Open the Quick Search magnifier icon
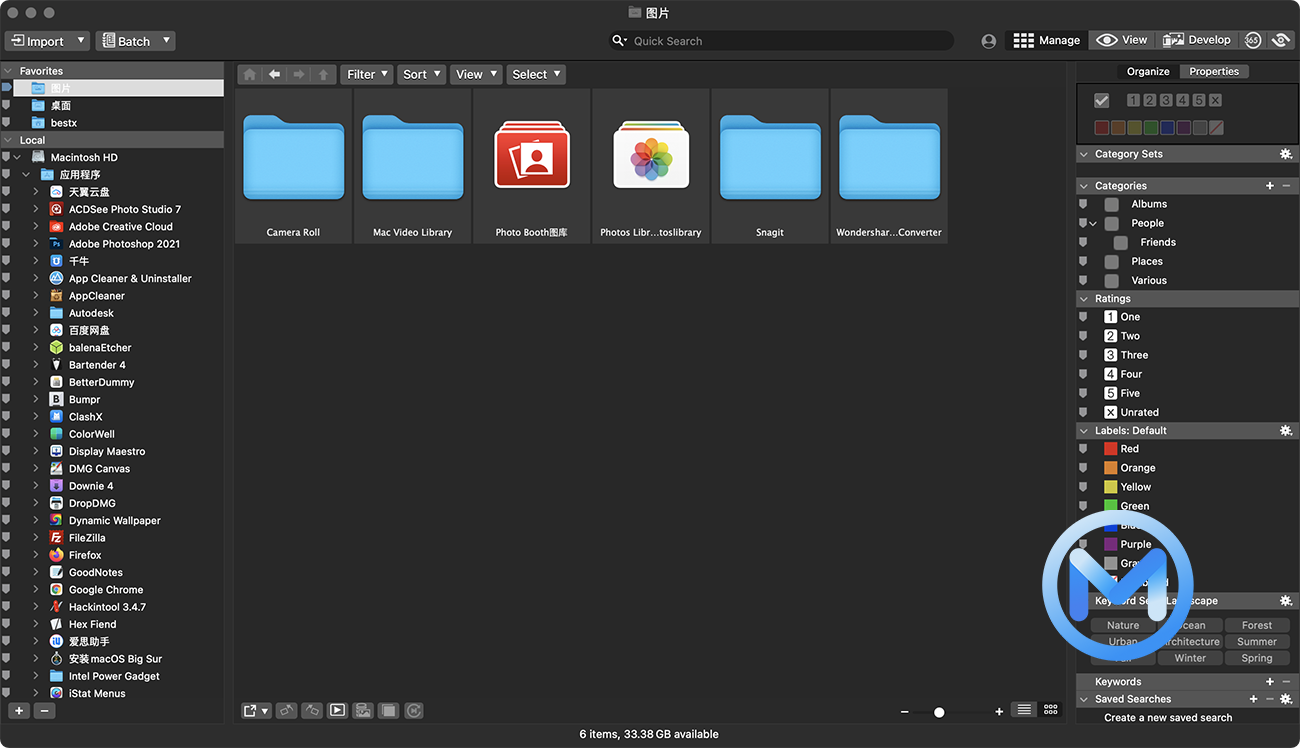The width and height of the screenshot is (1300, 748). pos(619,41)
